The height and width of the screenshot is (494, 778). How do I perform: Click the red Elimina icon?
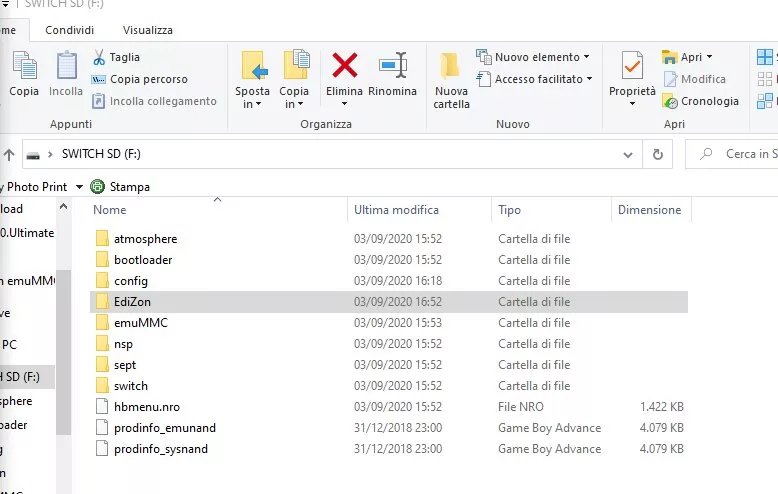point(344,65)
